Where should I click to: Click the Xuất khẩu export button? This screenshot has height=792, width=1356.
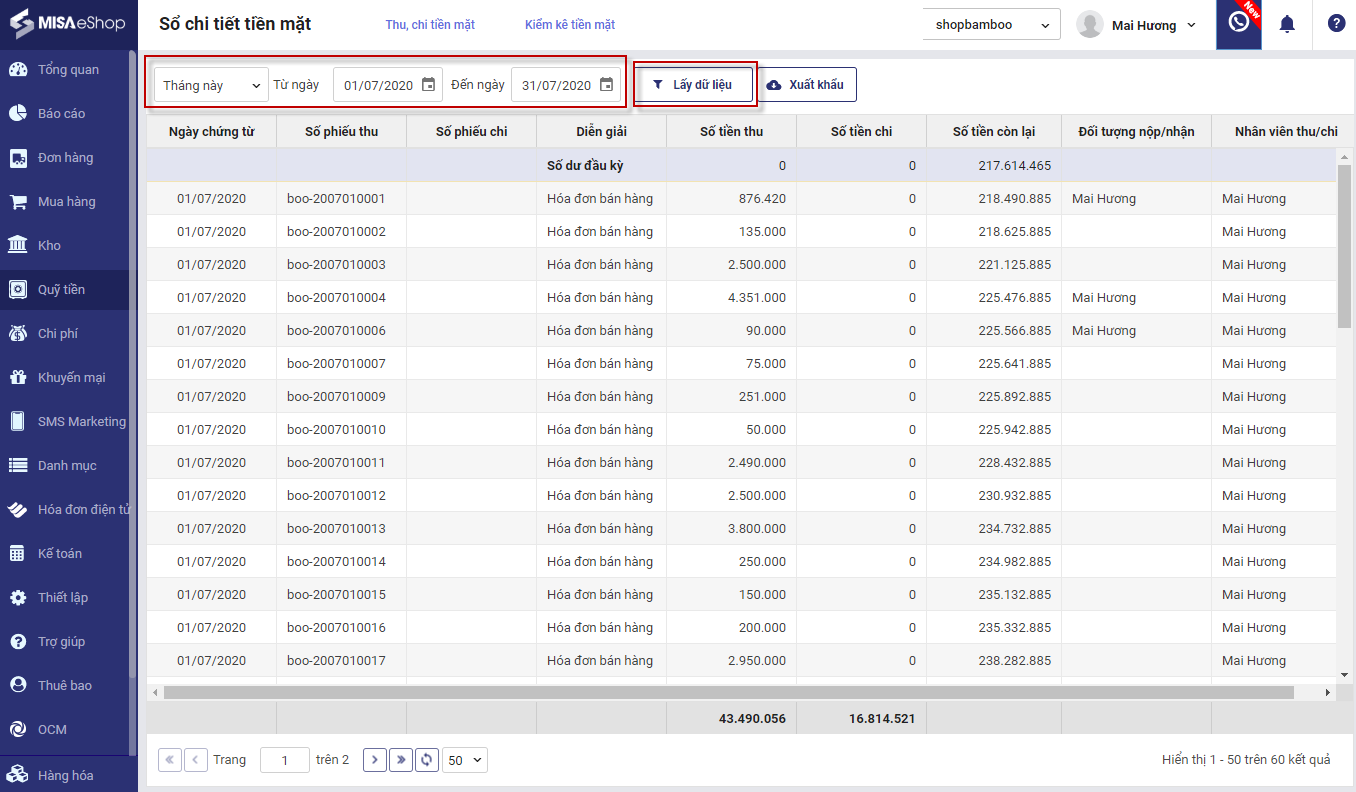806,85
